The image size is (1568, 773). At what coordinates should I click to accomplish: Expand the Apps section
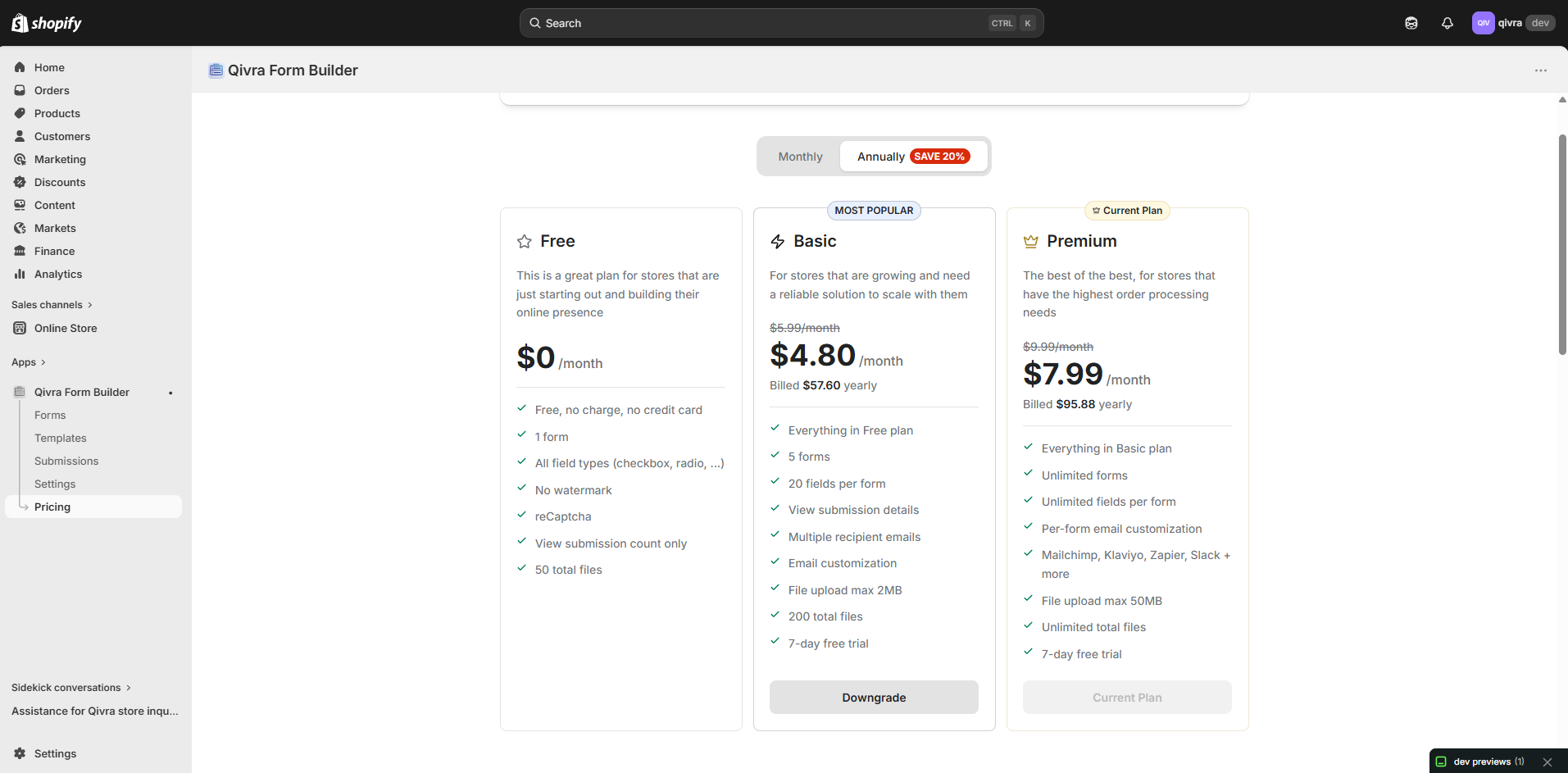tap(29, 362)
